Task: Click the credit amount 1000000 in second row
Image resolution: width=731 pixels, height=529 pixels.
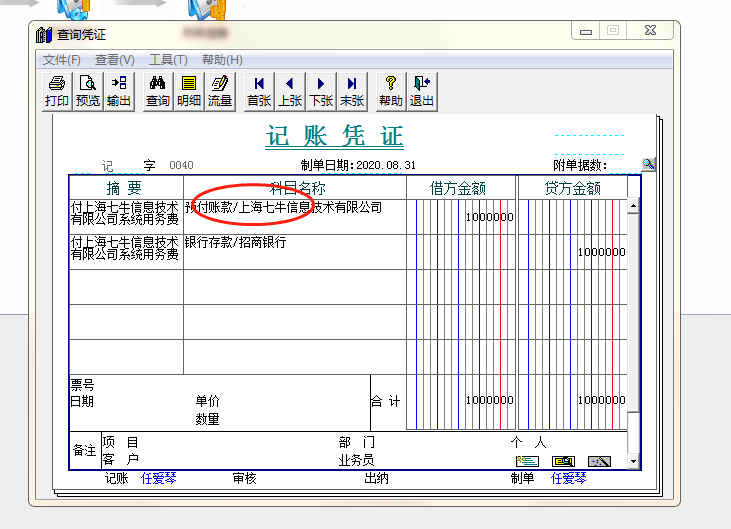Action: (x=601, y=252)
